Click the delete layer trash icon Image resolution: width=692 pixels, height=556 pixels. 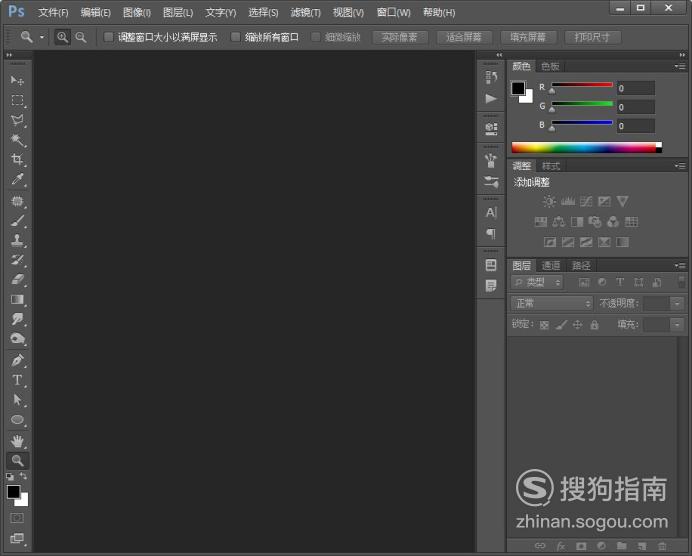(x=662, y=546)
